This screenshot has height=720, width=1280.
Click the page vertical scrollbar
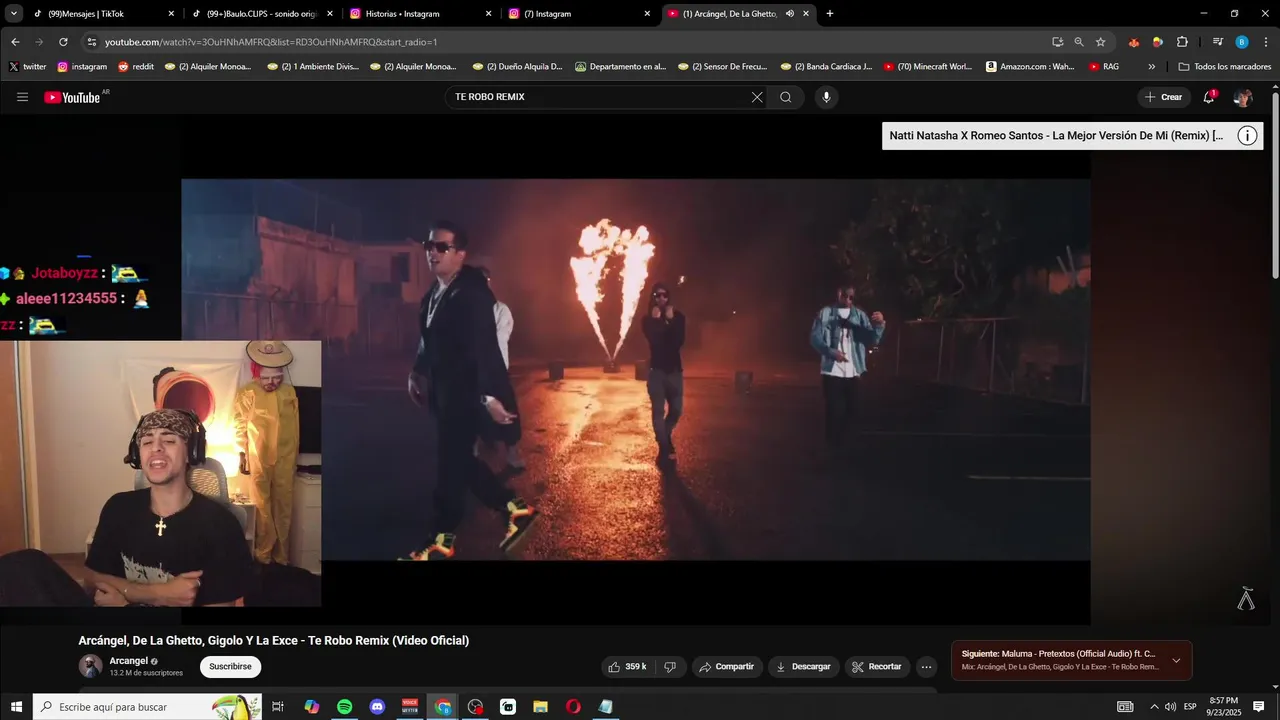1275,186
